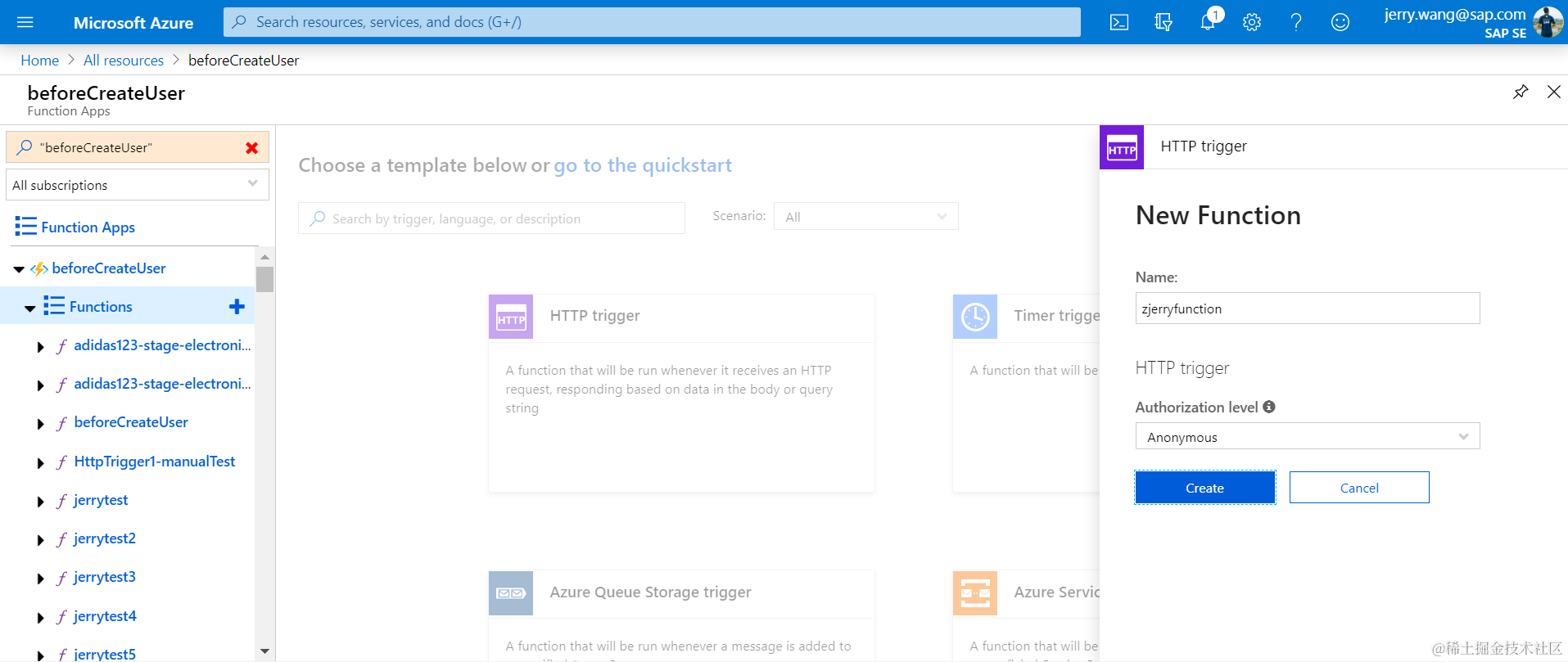Screen dimensions: 1568x662
Task: Open the Function Apps link in sidebar
Action: pyautogui.click(x=88, y=227)
